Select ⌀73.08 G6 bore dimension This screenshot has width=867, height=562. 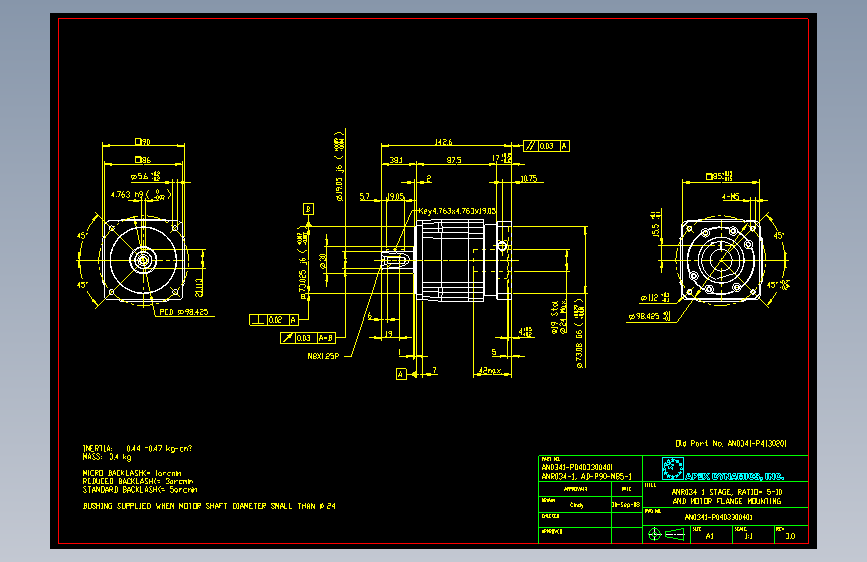click(x=579, y=334)
